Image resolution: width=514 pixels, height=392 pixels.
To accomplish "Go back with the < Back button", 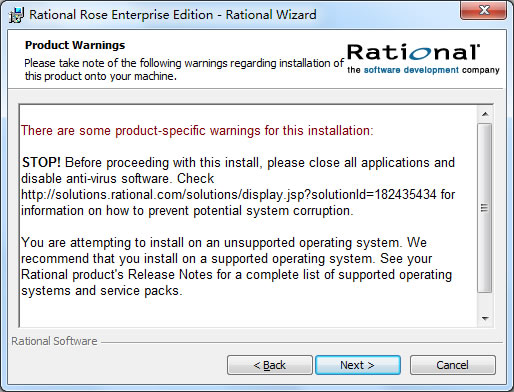I will point(270,365).
